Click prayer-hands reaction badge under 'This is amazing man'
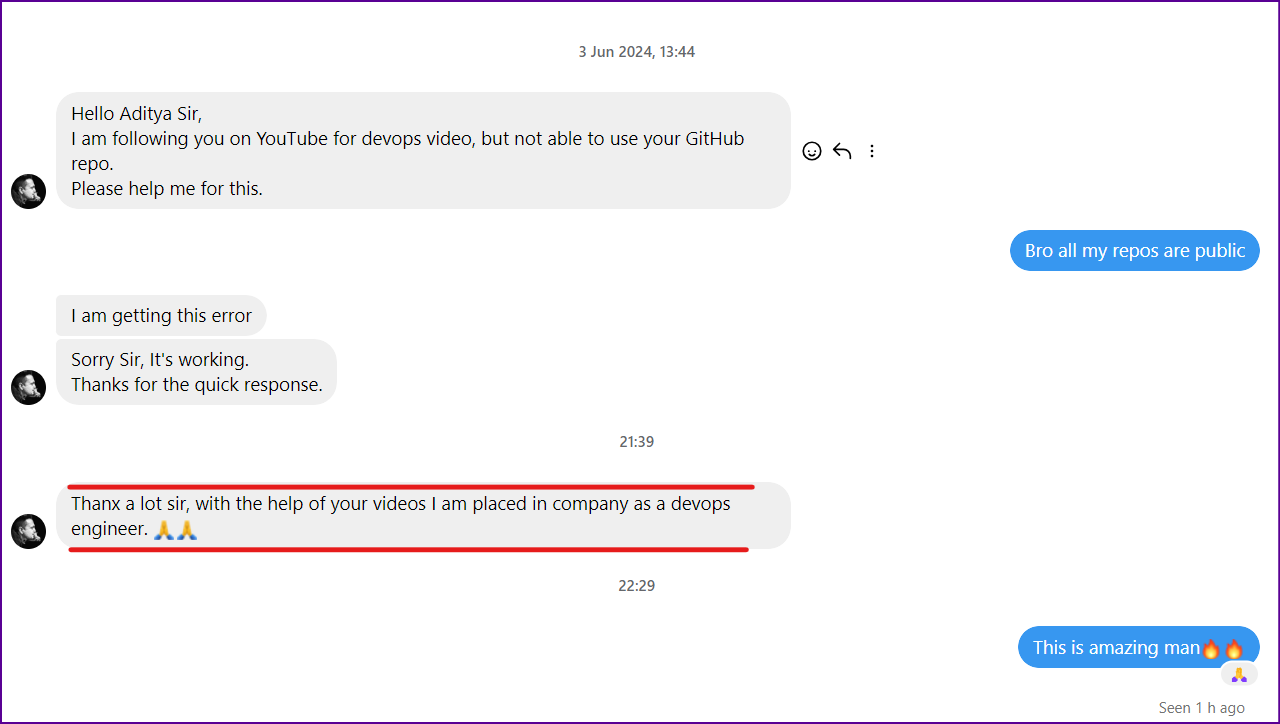 point(1239,675)
